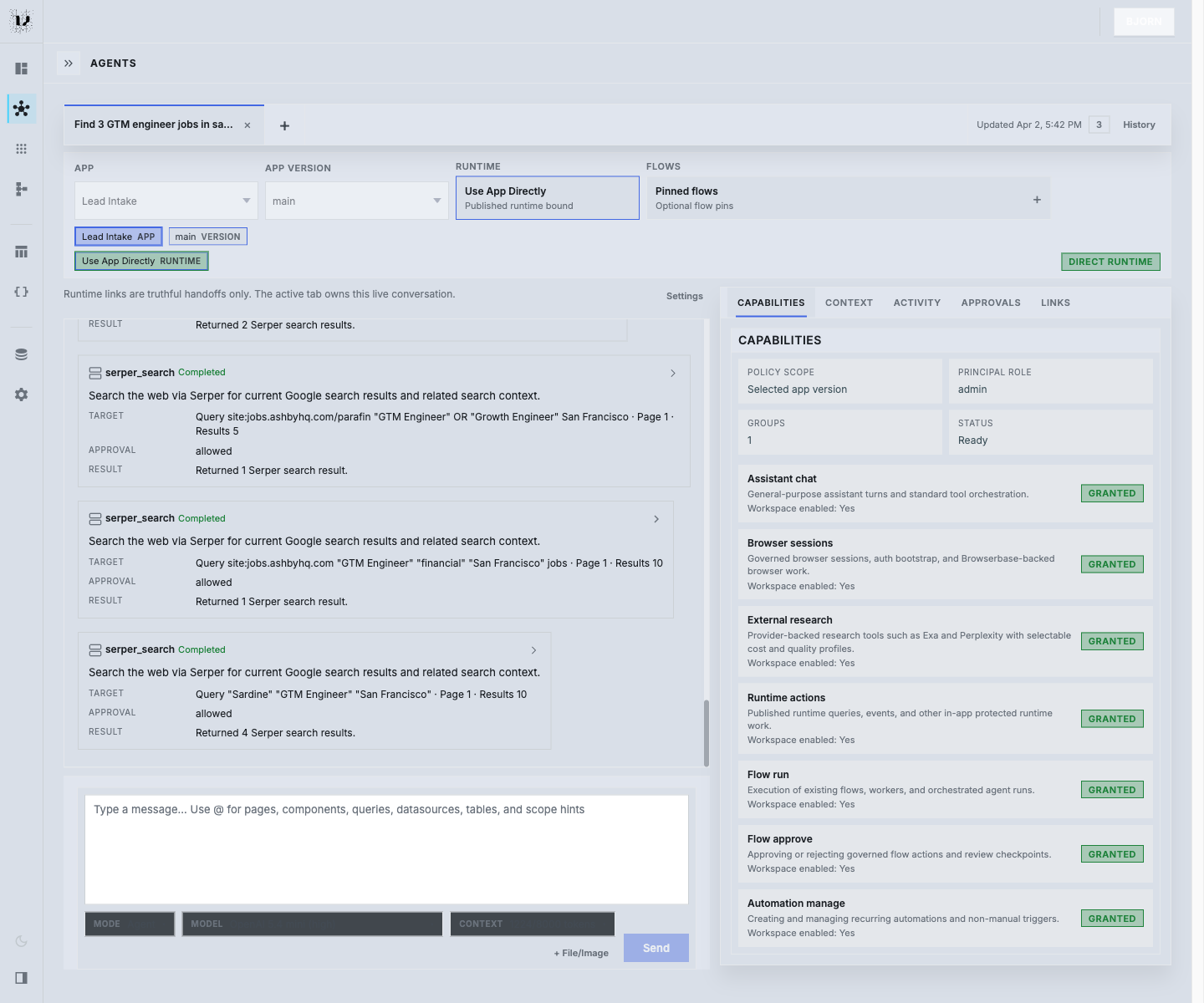
Task: Open Settings via the gear icon
Action: [x=21, y=395]
